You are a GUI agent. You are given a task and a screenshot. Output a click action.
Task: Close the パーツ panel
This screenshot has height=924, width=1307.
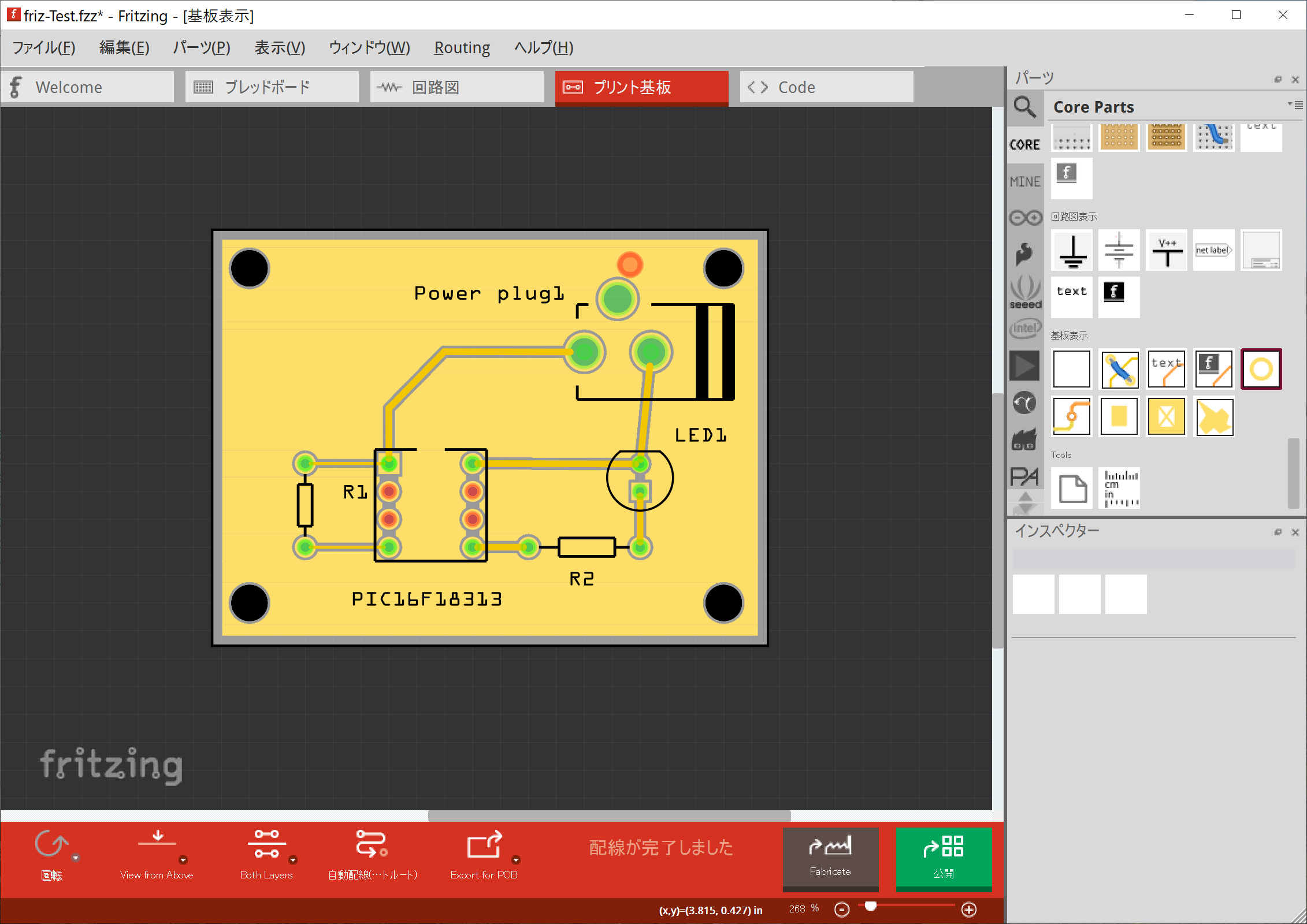[1295, 79]
